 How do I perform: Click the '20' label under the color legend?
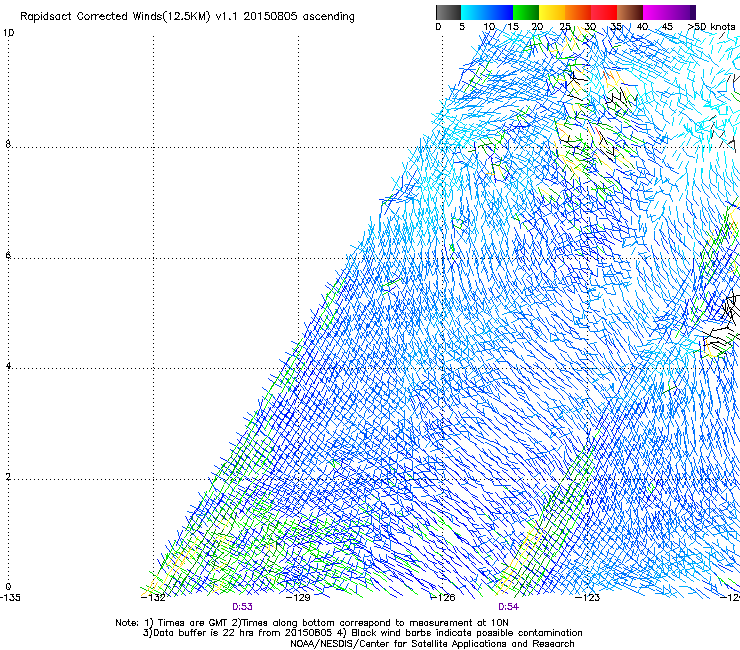537,27
